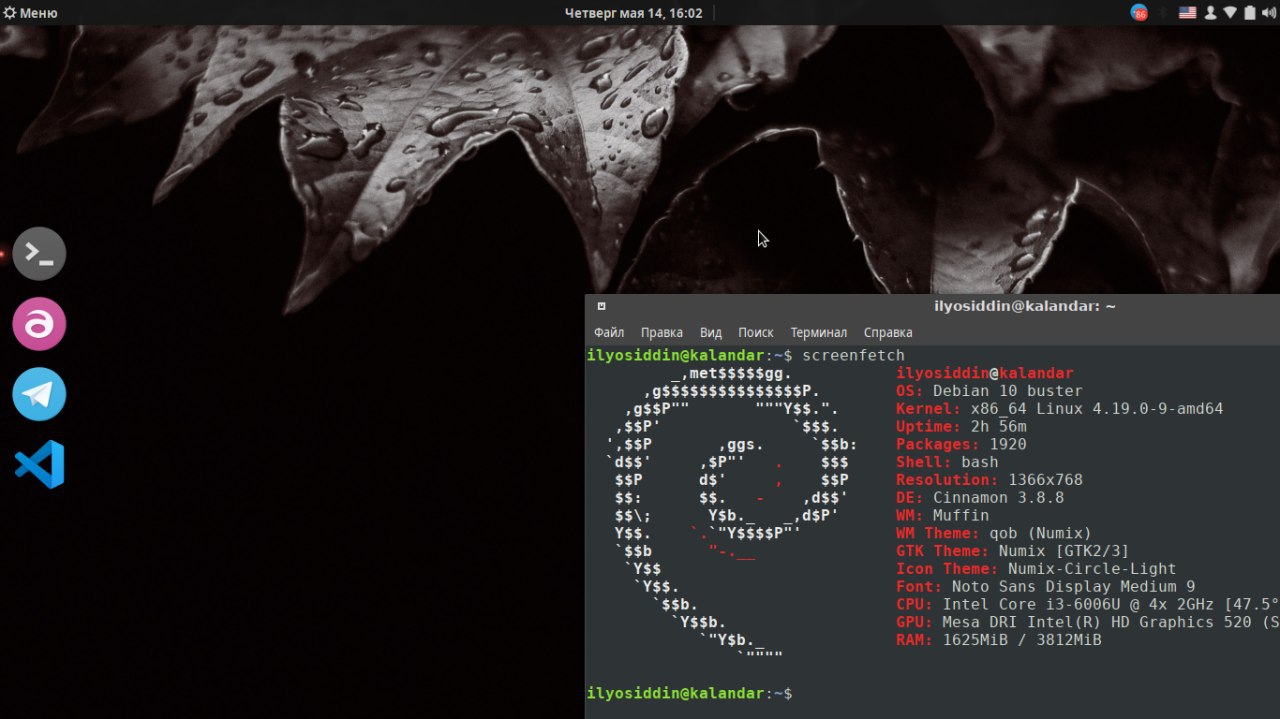
Task: Click the dim Bluetooth tray icon
Action: (1163, 13)
